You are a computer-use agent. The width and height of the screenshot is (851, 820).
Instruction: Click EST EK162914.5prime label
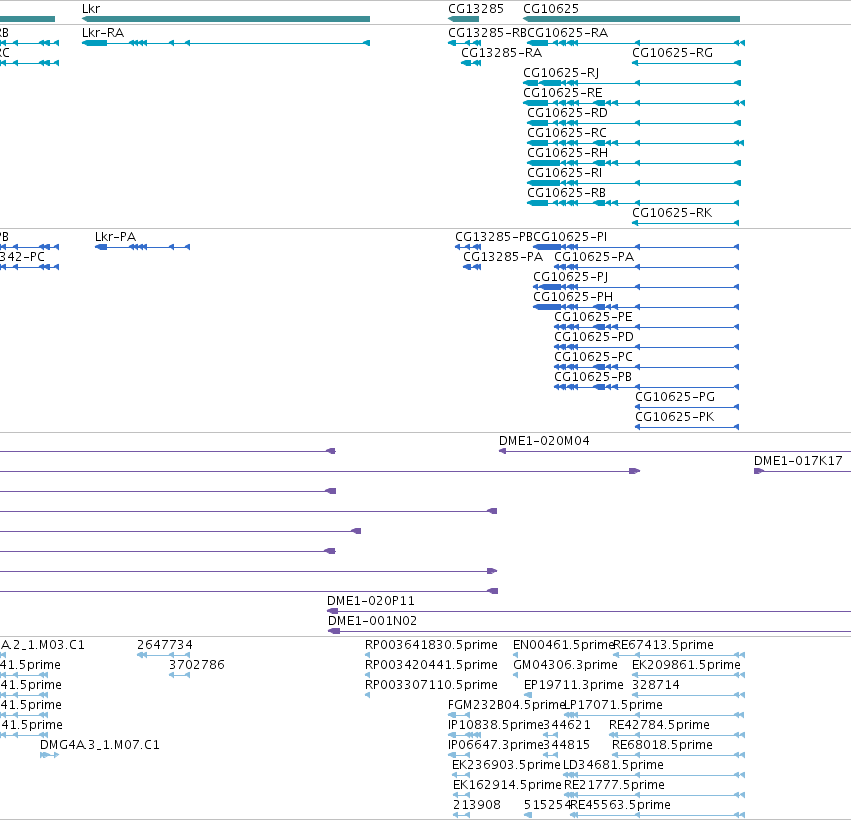tap(507, 785)
